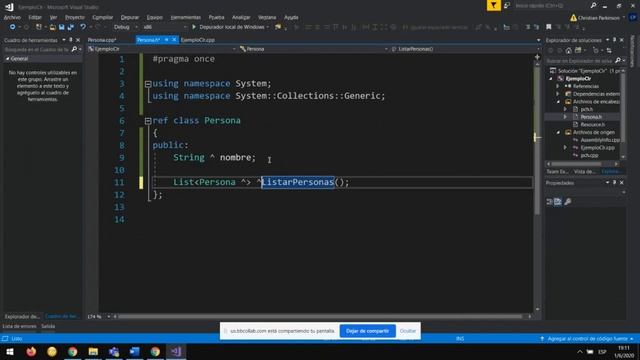Open the Herramientas menu
640x360 pixels.
pos(185,18)
